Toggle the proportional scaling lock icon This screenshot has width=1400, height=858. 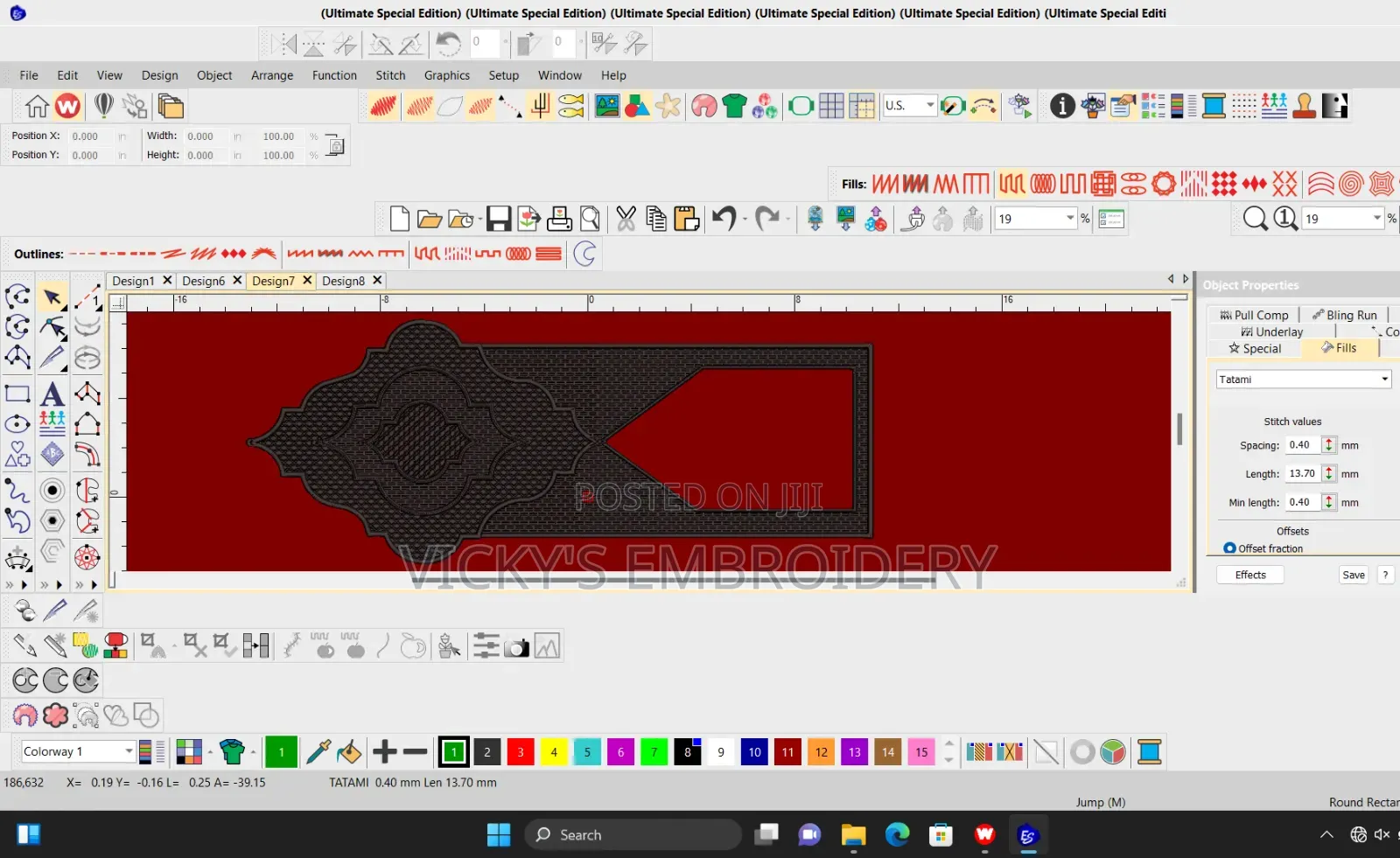point(334,145)
